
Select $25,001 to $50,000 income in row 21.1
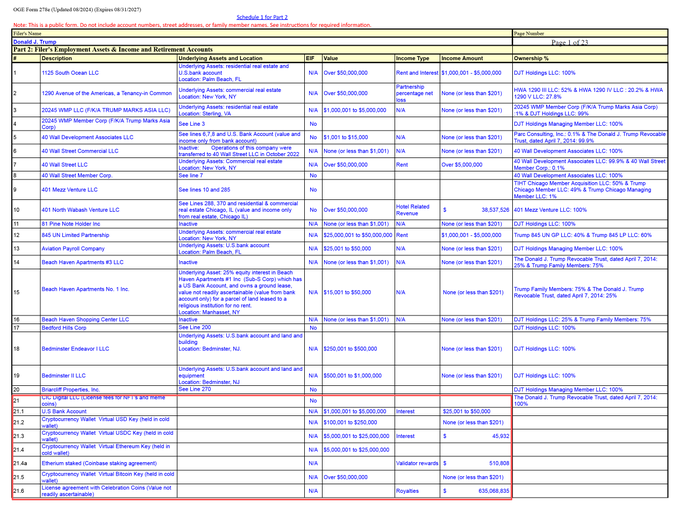click(467, 412)
